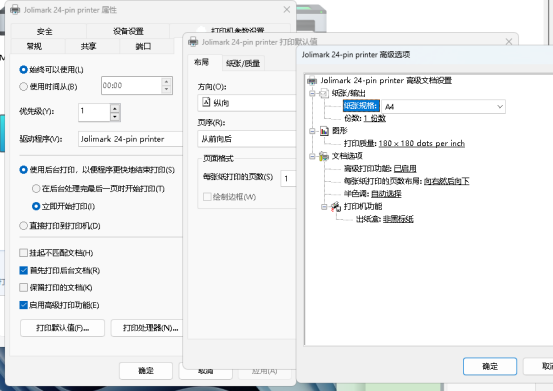Switch to the 共享 tab

[88, 46]
